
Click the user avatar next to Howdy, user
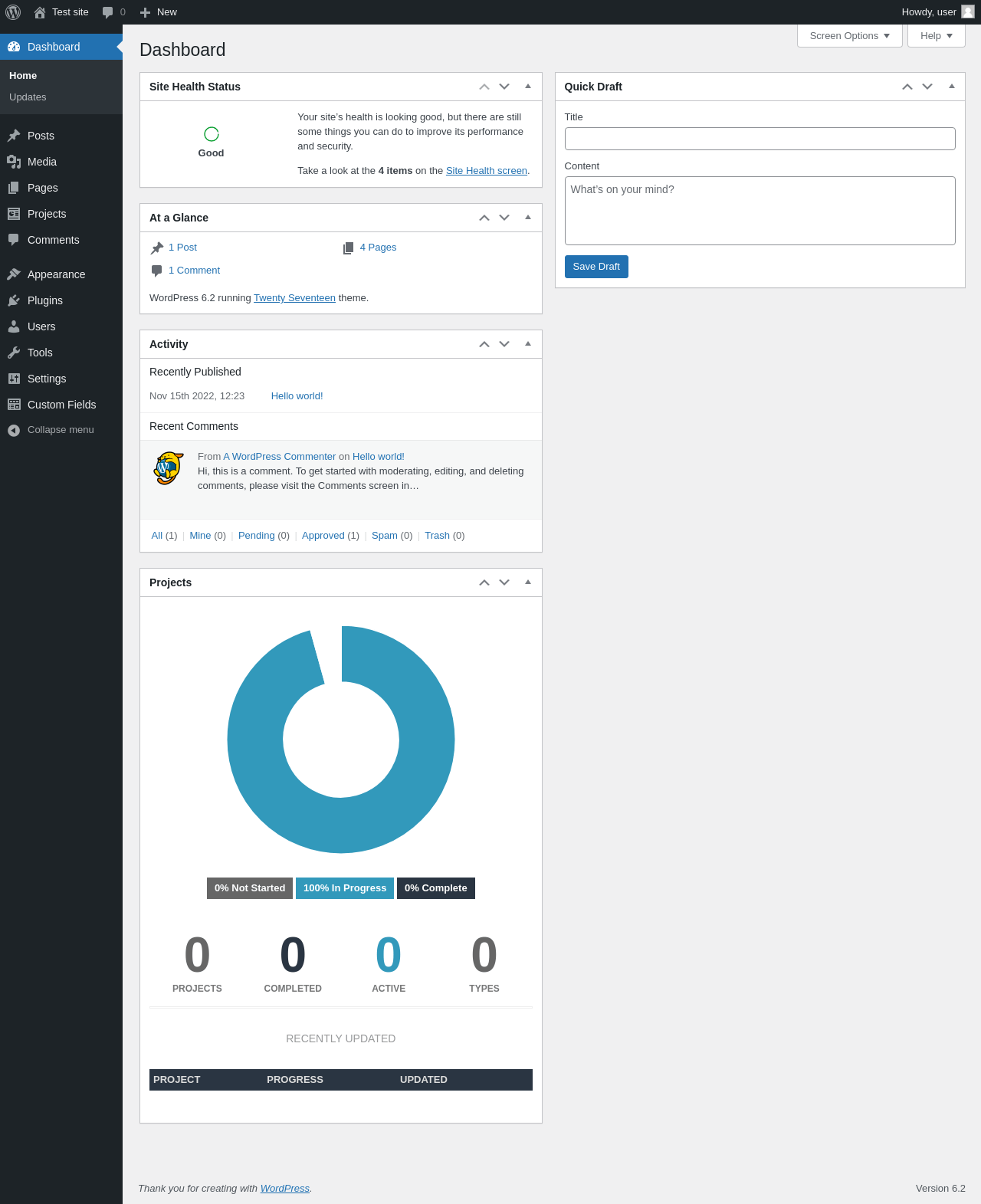(968, 11)
